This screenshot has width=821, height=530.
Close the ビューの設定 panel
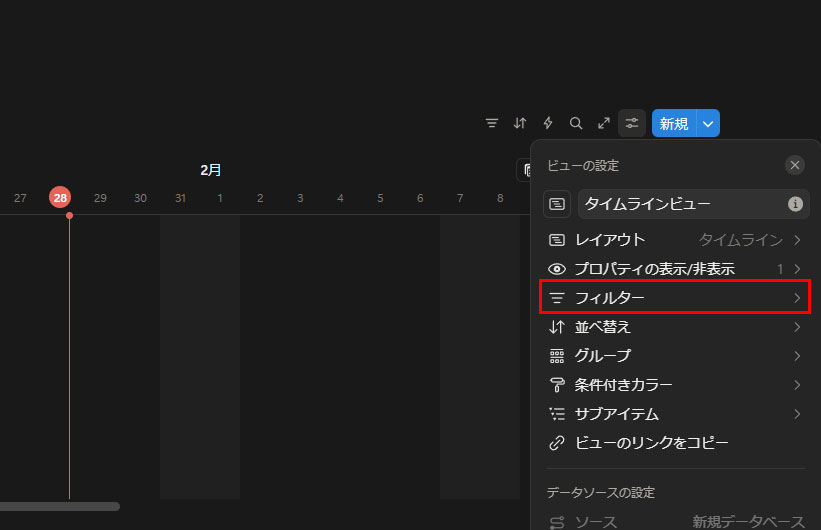pos(795,165)
